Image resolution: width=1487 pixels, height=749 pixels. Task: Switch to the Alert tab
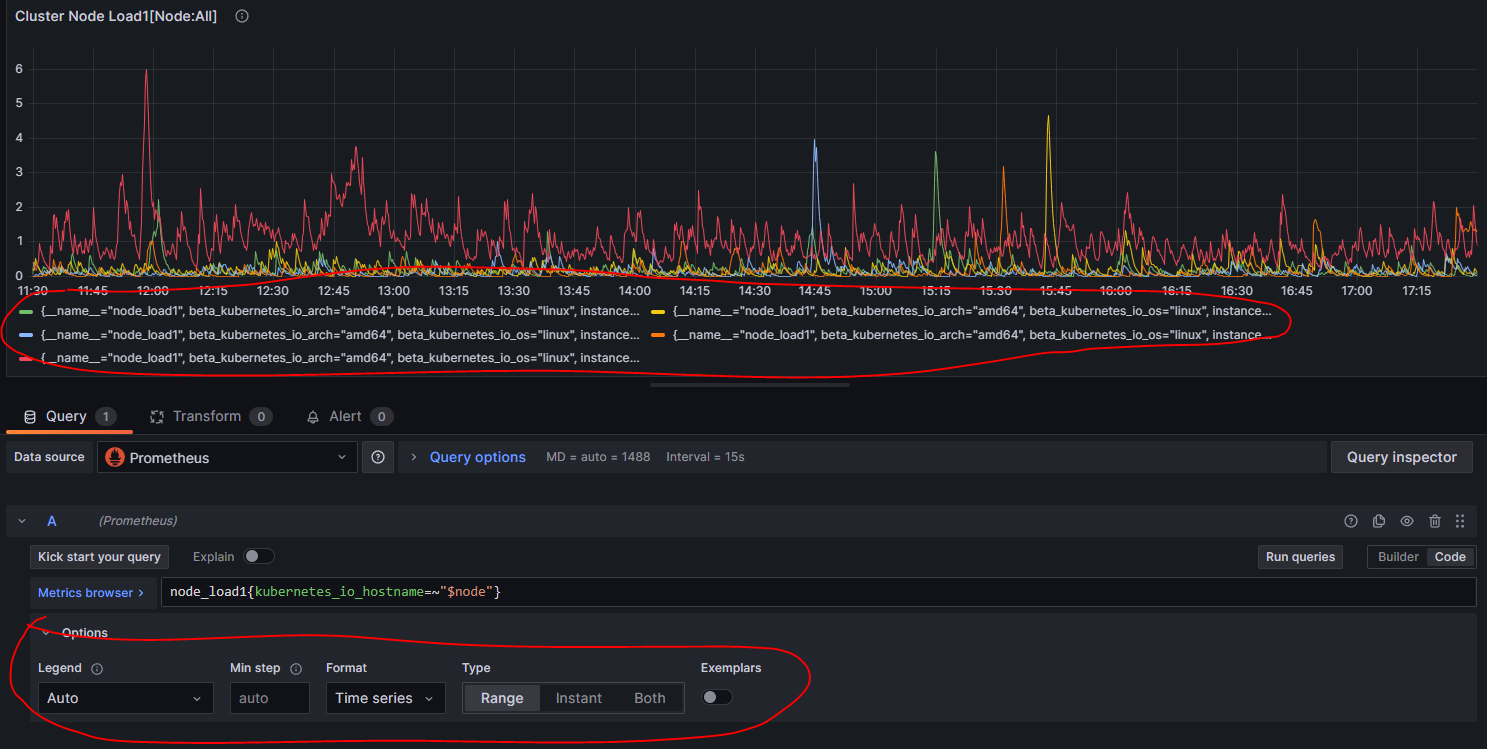click(345, 416)
